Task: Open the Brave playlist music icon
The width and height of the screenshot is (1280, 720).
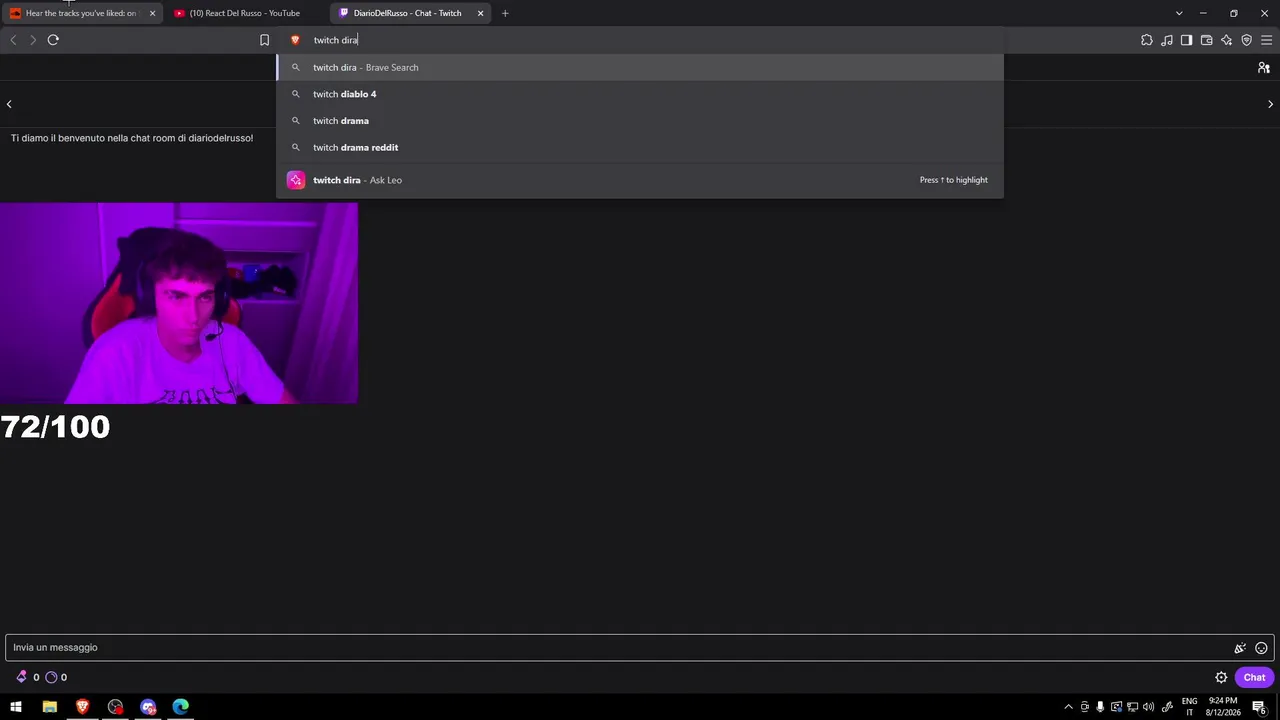Action: tap(1167, 40)
